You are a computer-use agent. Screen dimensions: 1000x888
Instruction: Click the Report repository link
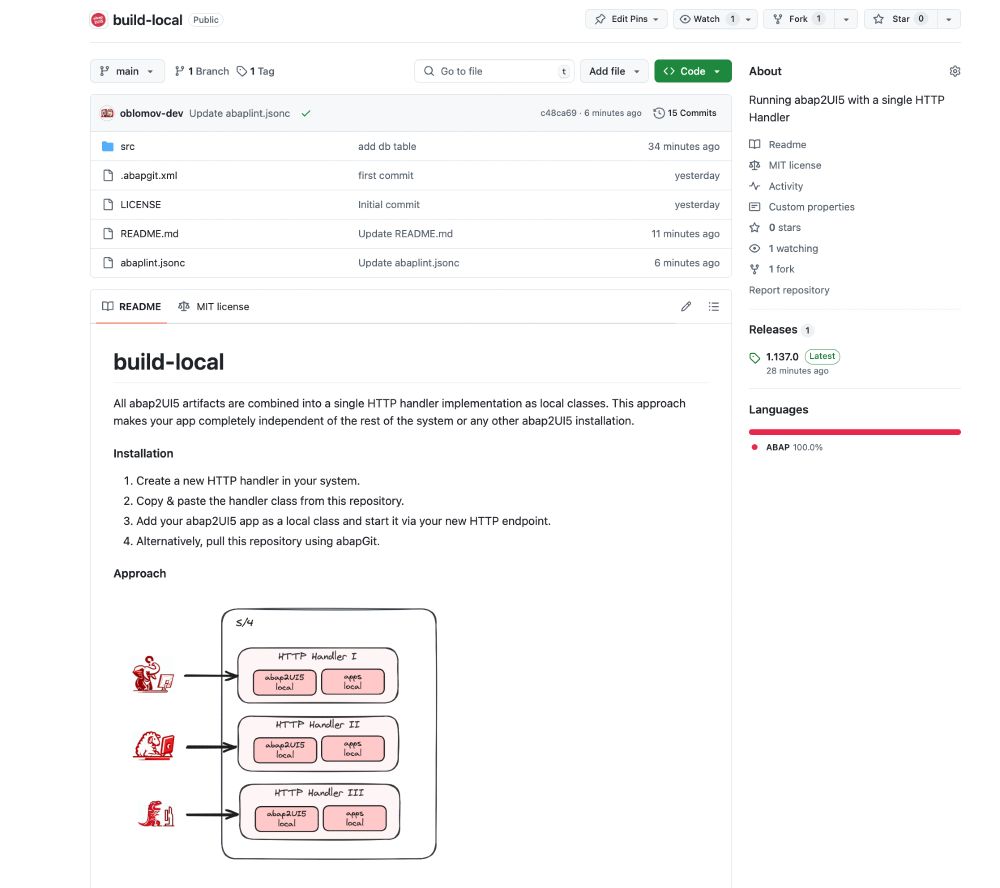789,290
